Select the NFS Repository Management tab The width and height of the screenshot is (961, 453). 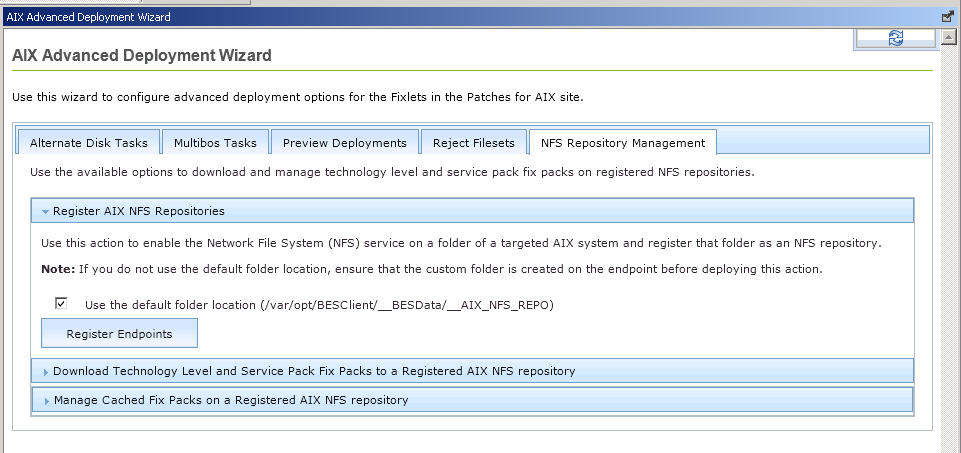tap(622, 143)
